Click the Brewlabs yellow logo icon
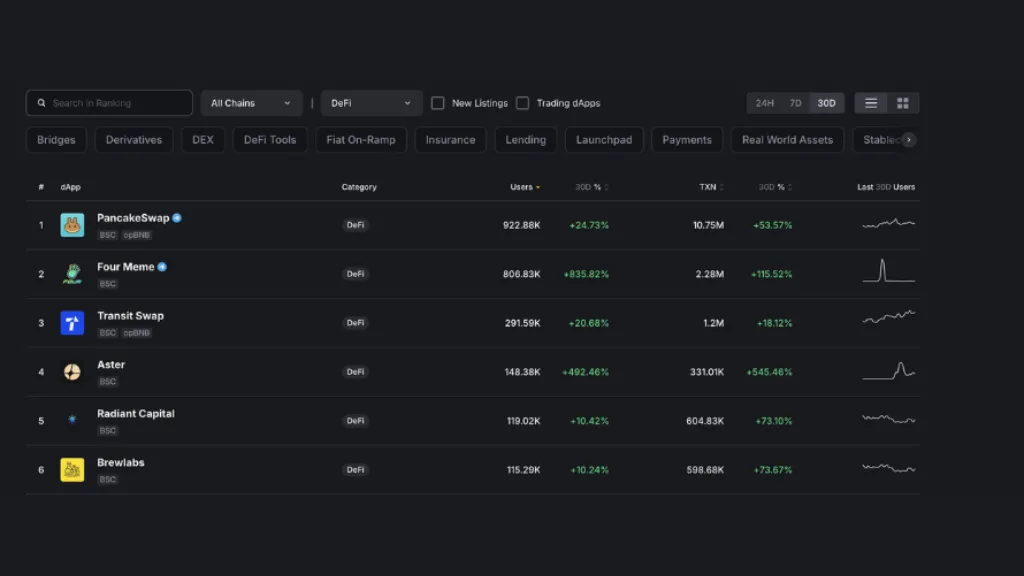The image size is (1024, 576). 72,470
